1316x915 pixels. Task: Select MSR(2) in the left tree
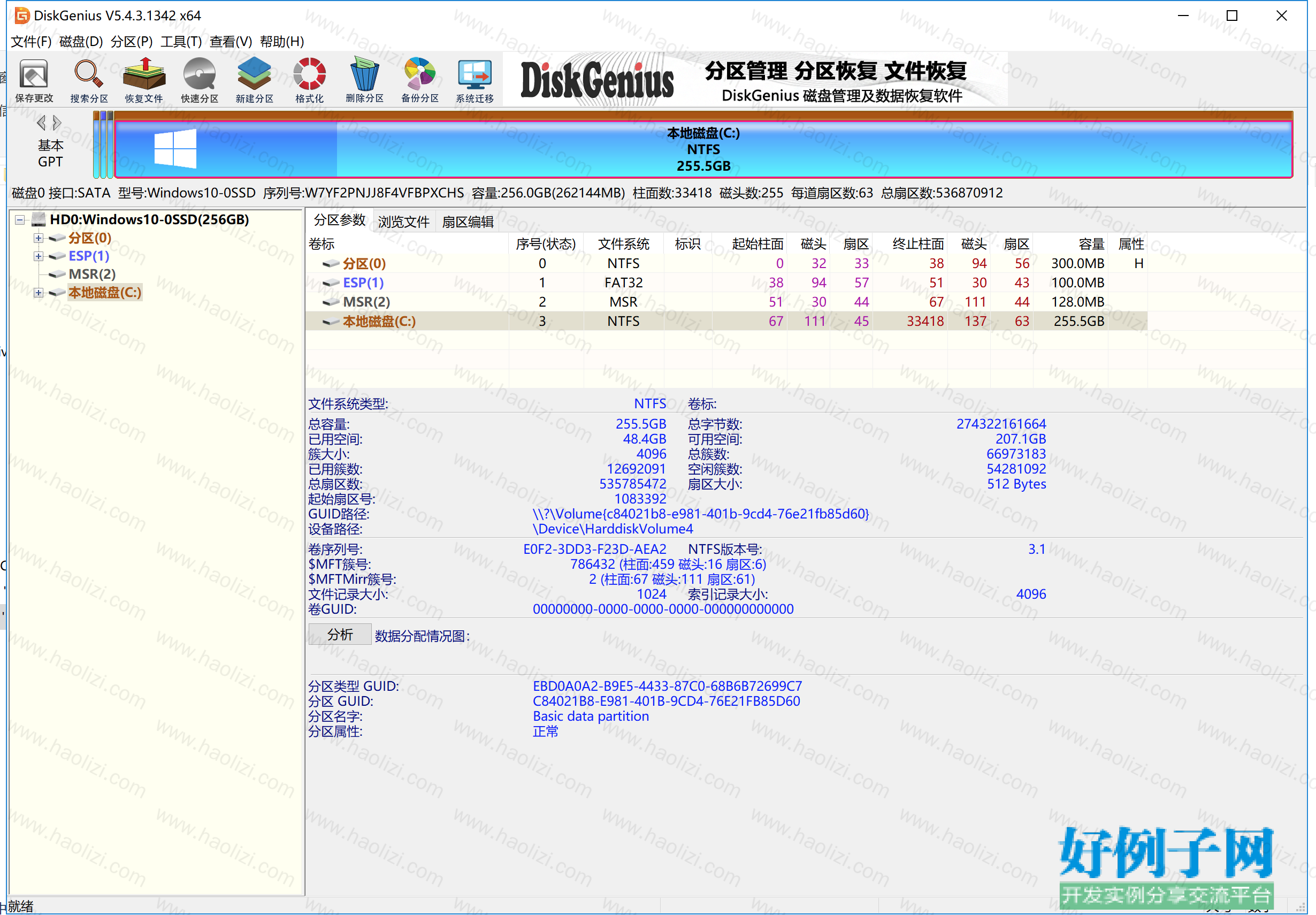pyautogui.click(x=92, y=274)
